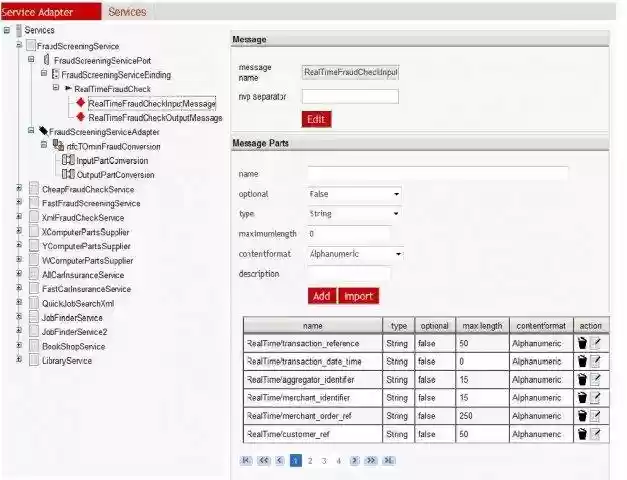Click the FraudScreeningServiceAdapter tag icon

(x=43, y=131)
